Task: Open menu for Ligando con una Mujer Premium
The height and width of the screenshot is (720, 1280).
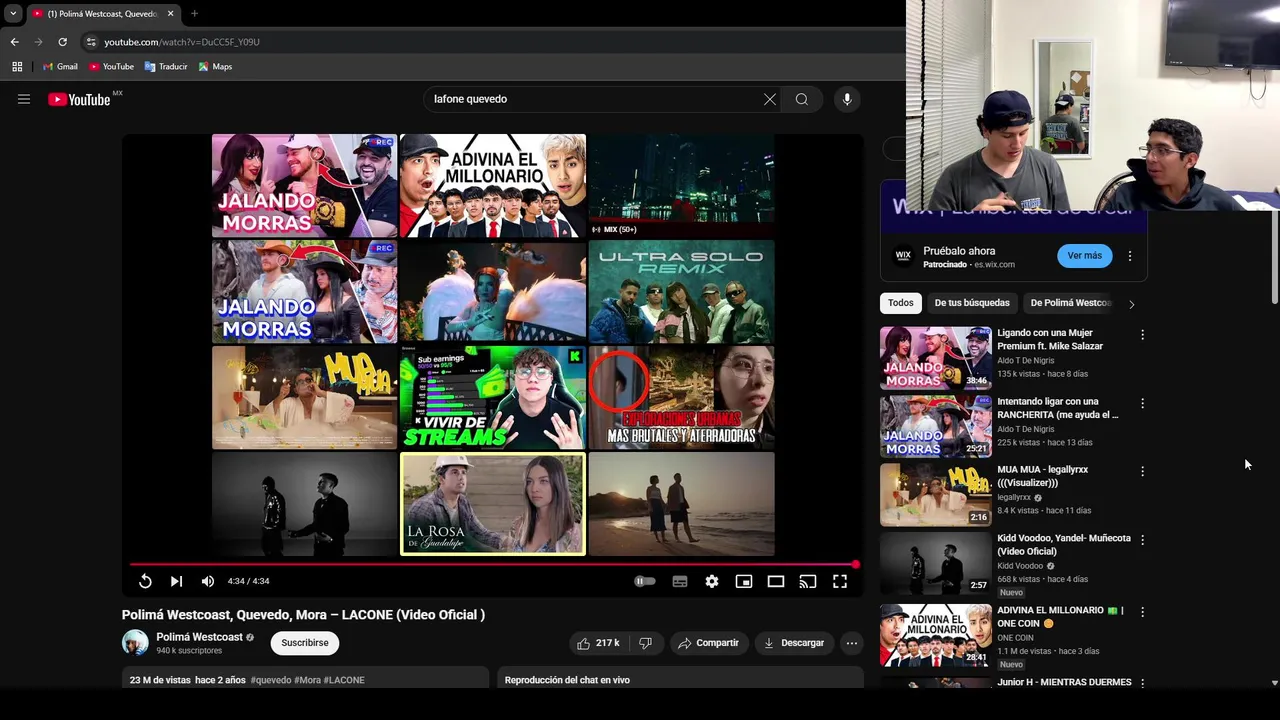Action: [1142, 335]
